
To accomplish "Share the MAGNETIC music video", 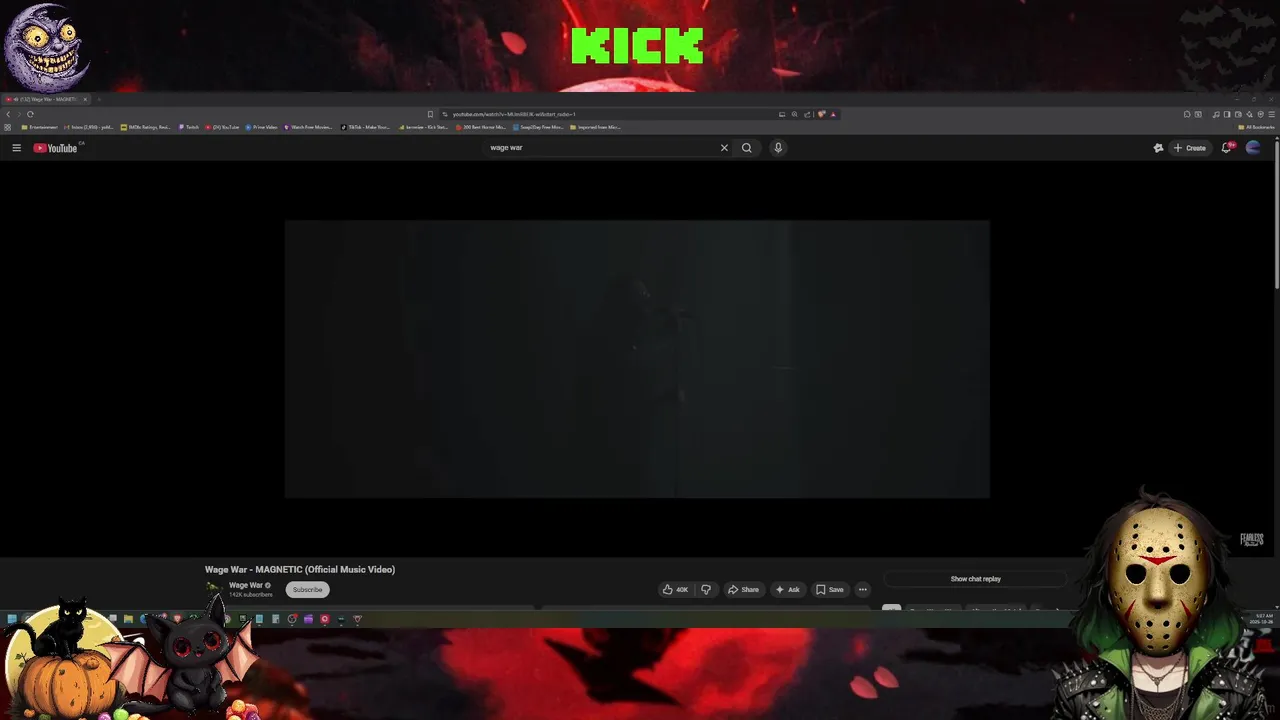I will pyautogui.click(x=743, y=590).
